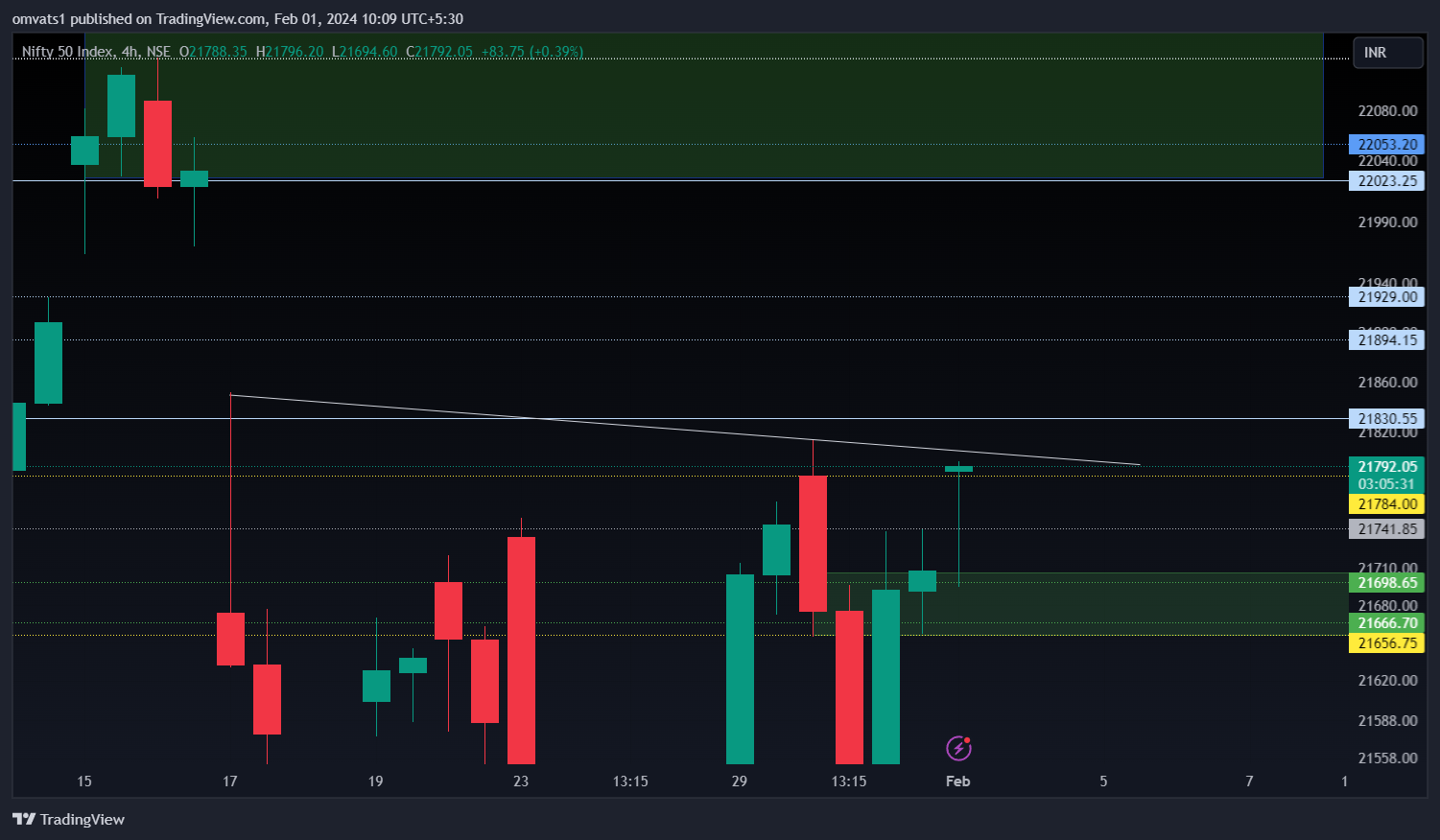Click the 21929.00 price level label
The height and width of the screenshot is (840, 1440).
coord(1386,297)
